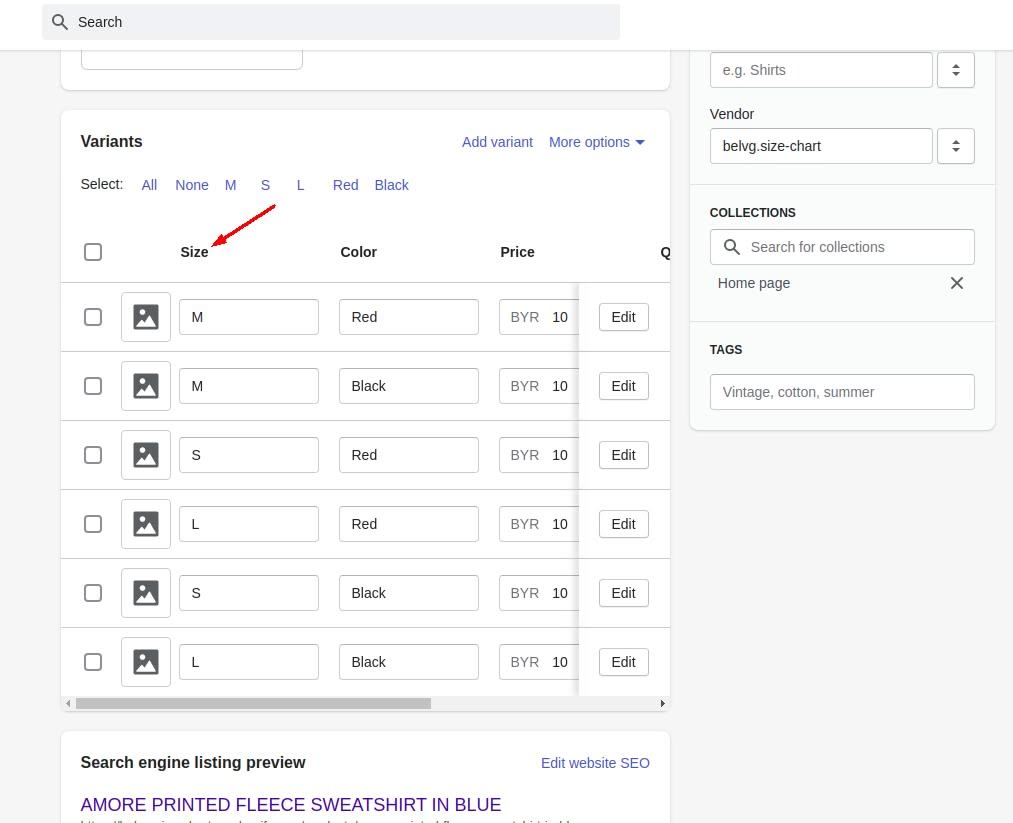Screen dimensions: 1013x823
Task: Open the More options dropdown
Action: tap(597, 142)
